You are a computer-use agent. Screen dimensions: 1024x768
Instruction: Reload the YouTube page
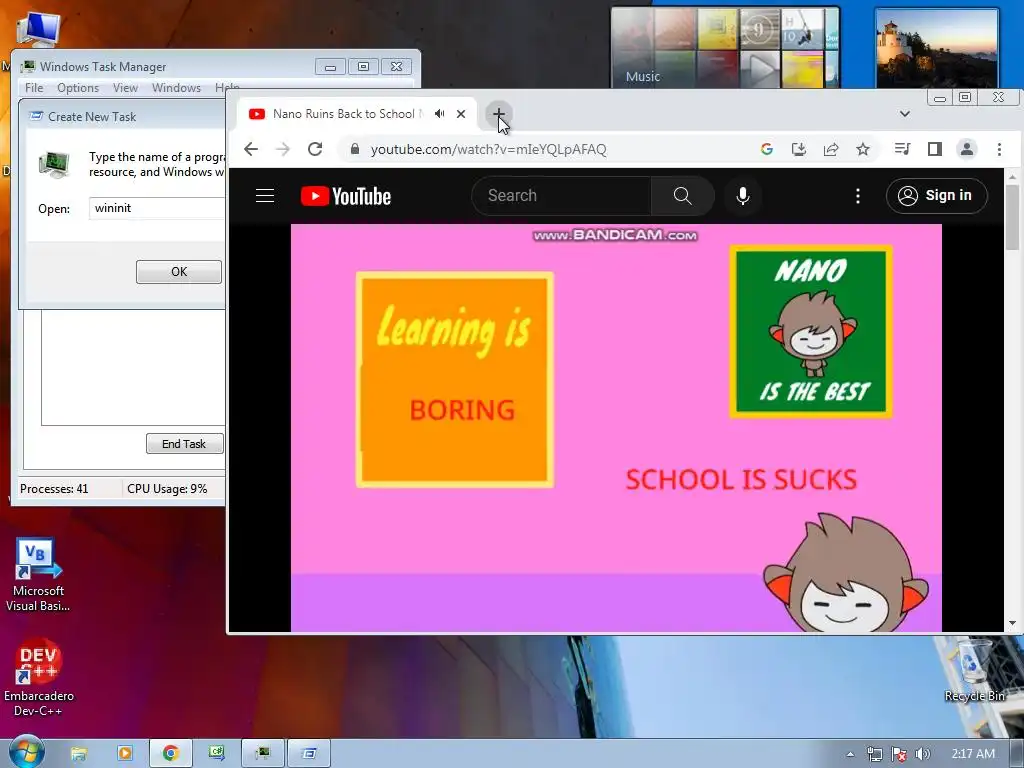(315, 149)
